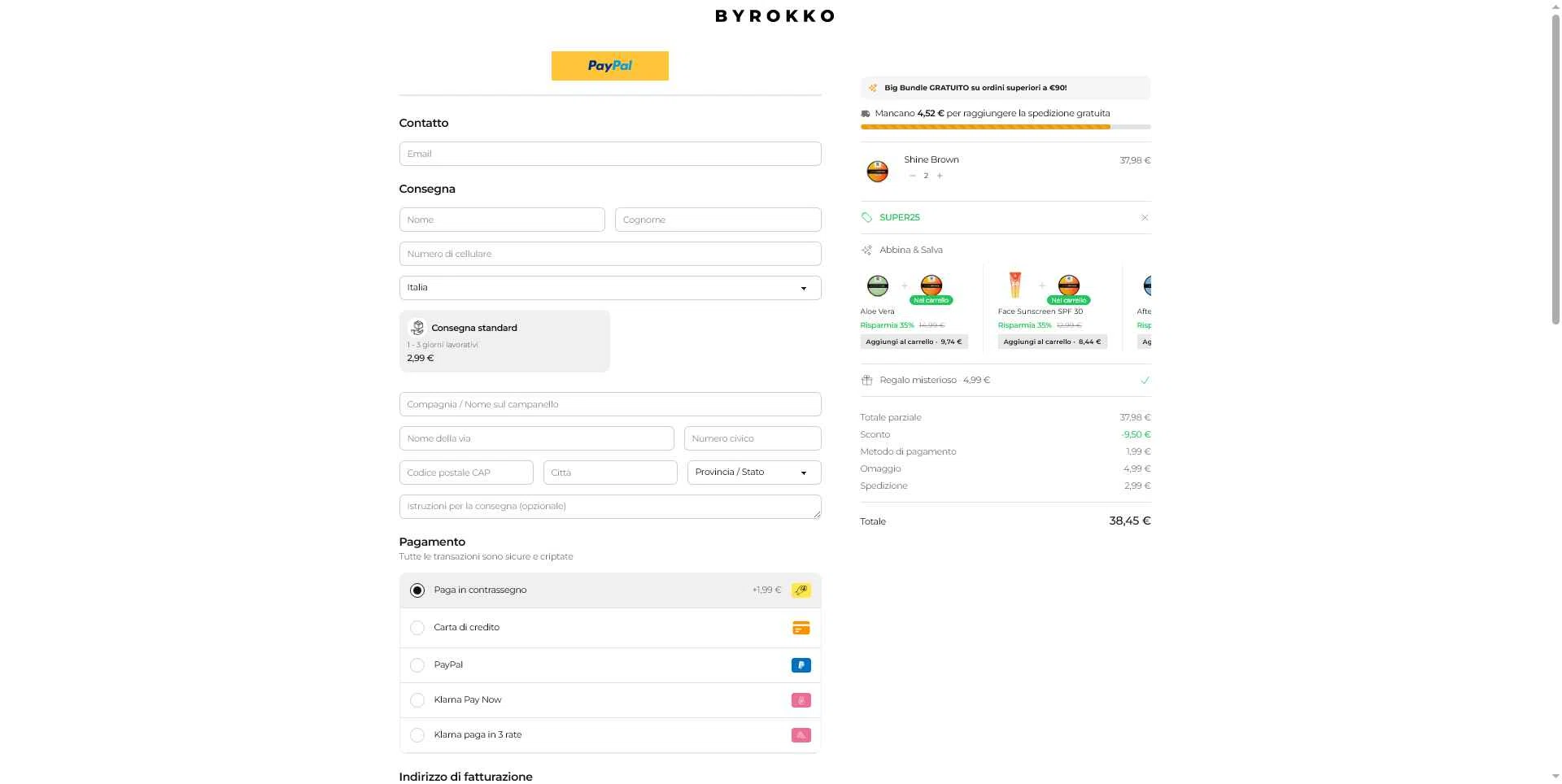Screen dimensions: 1562x784
Task: Click the Abbina & Salva sparkle icon
Action: 866,250
